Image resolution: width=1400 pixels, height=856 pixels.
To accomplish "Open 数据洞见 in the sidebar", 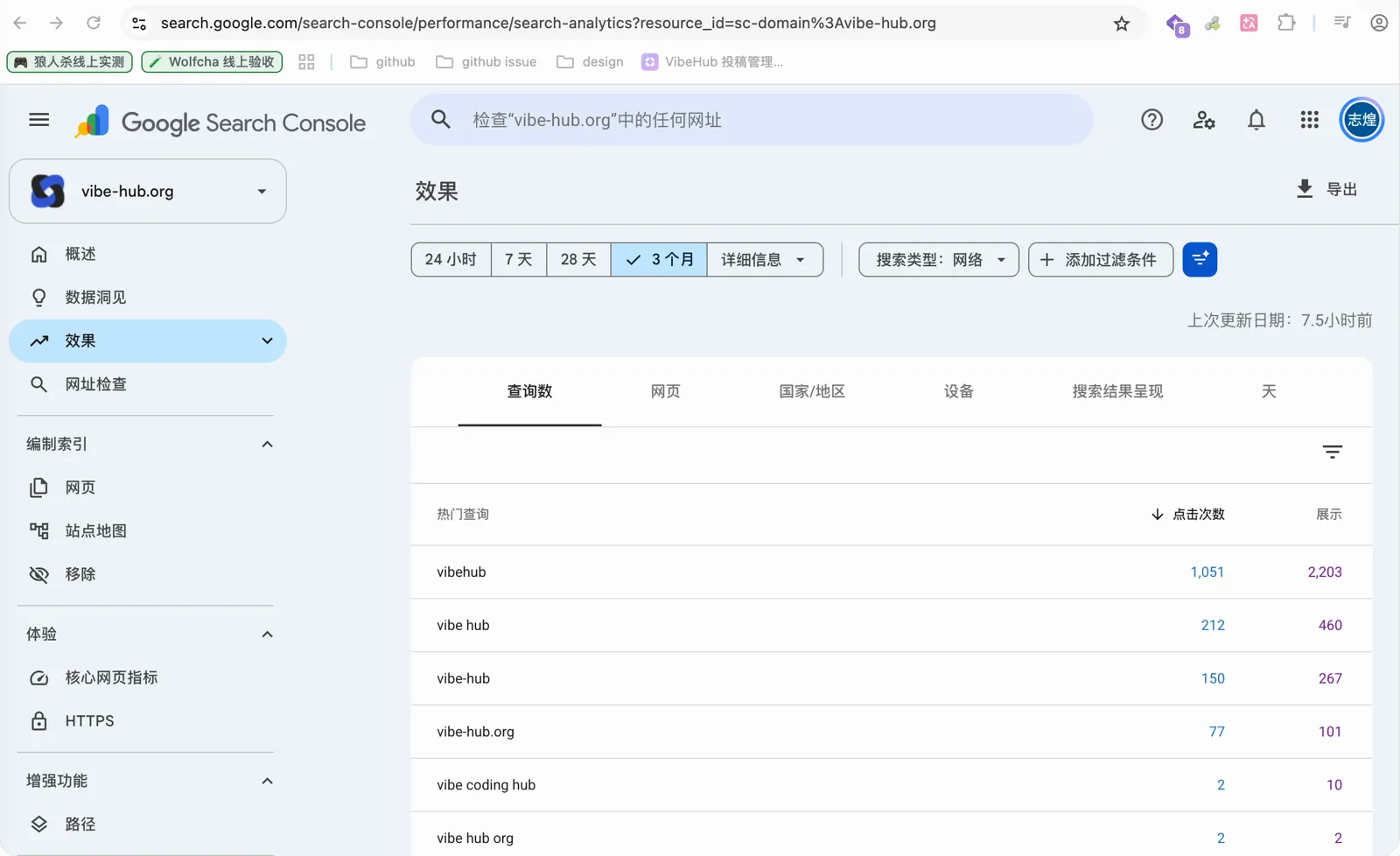I will tap(148, 298).
